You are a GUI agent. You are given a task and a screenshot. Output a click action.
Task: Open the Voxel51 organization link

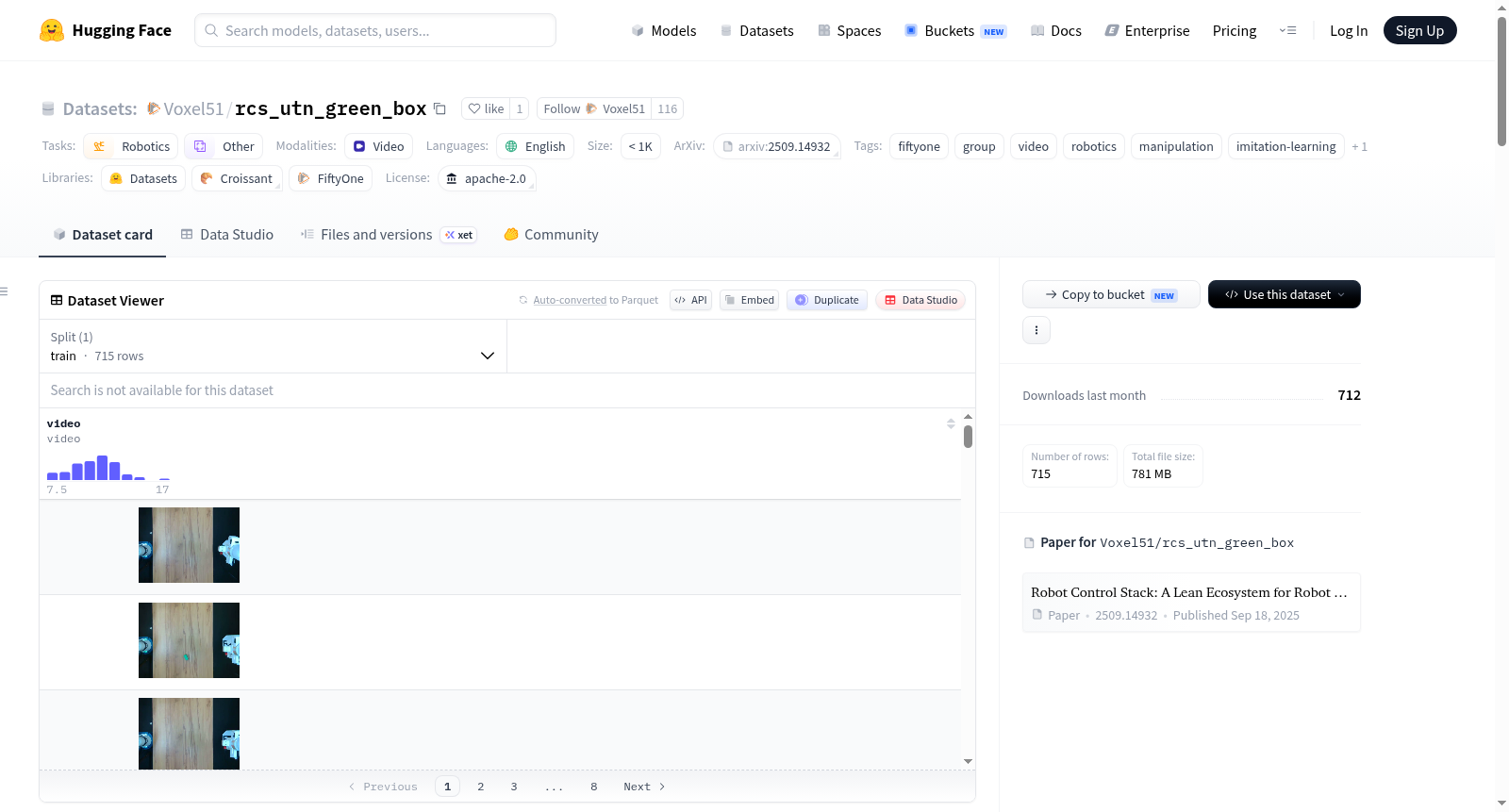coord(193,108)
